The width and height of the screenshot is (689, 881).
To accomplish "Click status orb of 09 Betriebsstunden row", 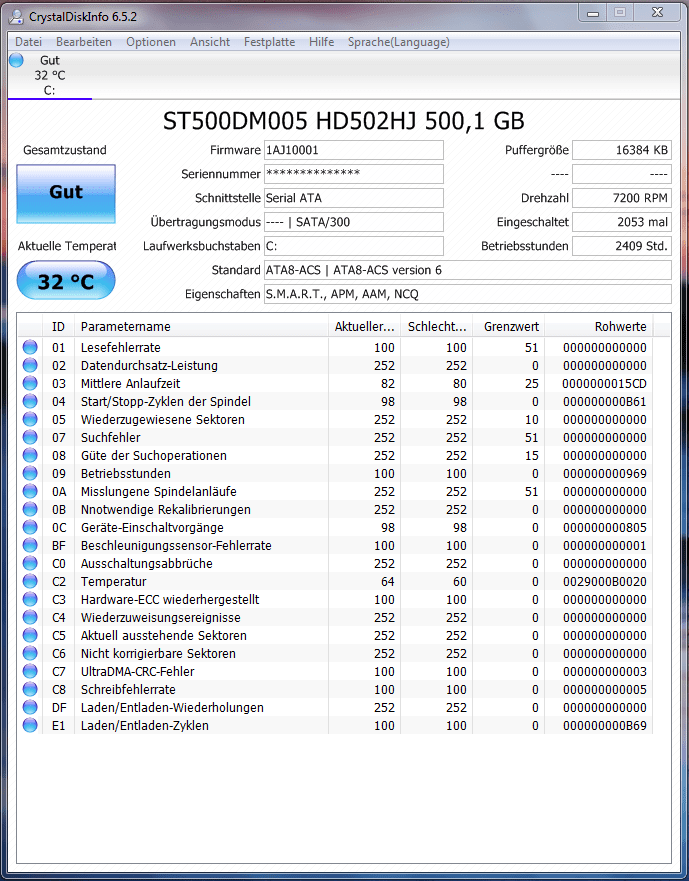I will click(30, 473).
